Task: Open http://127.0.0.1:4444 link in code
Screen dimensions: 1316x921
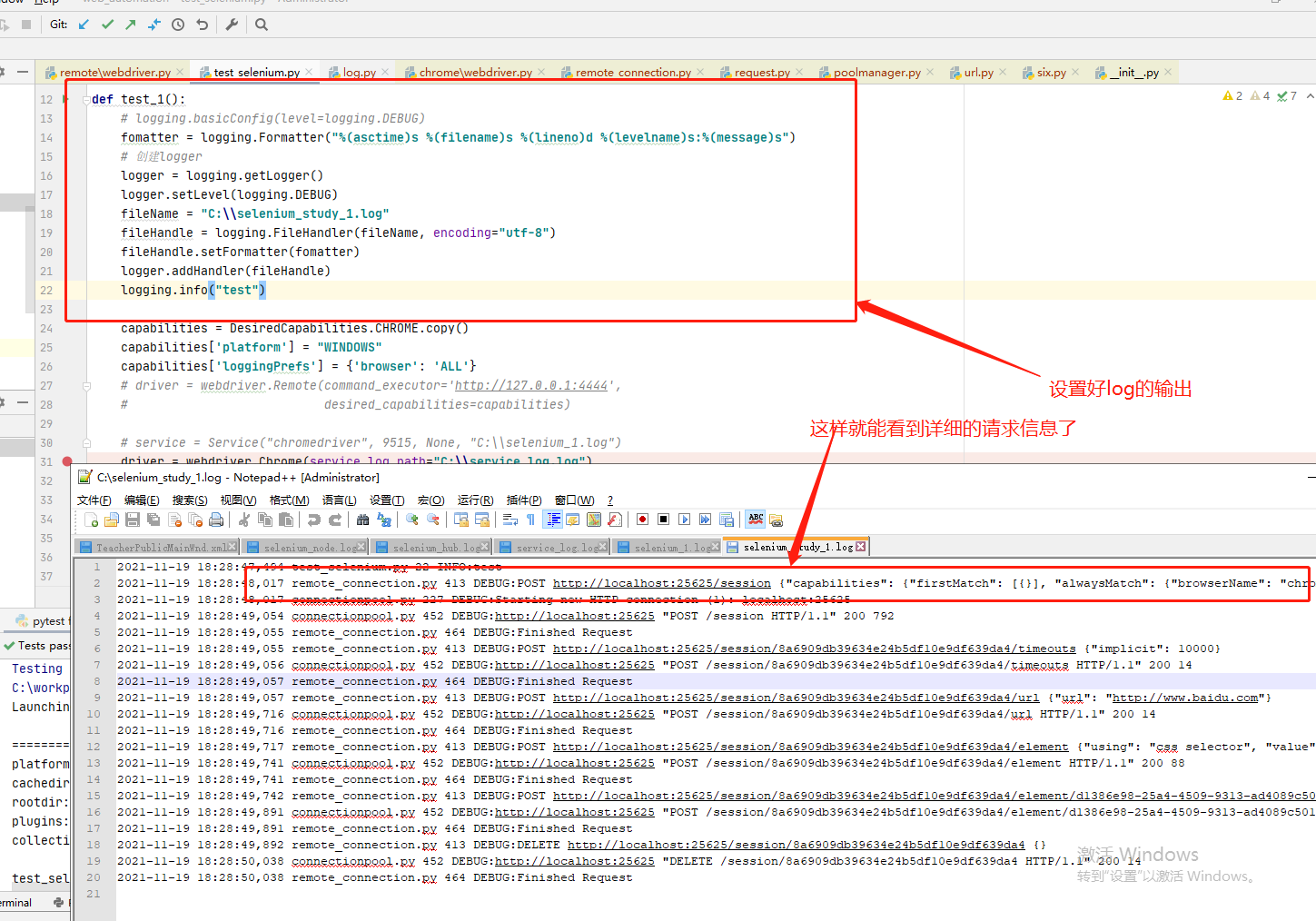Action: pos(531,386)
